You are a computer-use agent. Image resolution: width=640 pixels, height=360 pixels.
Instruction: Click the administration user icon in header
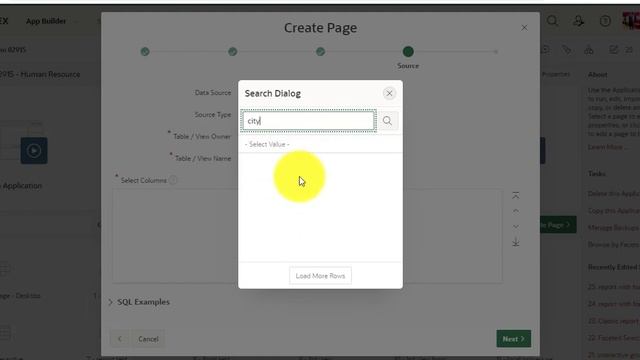click(x=578, y=21)
